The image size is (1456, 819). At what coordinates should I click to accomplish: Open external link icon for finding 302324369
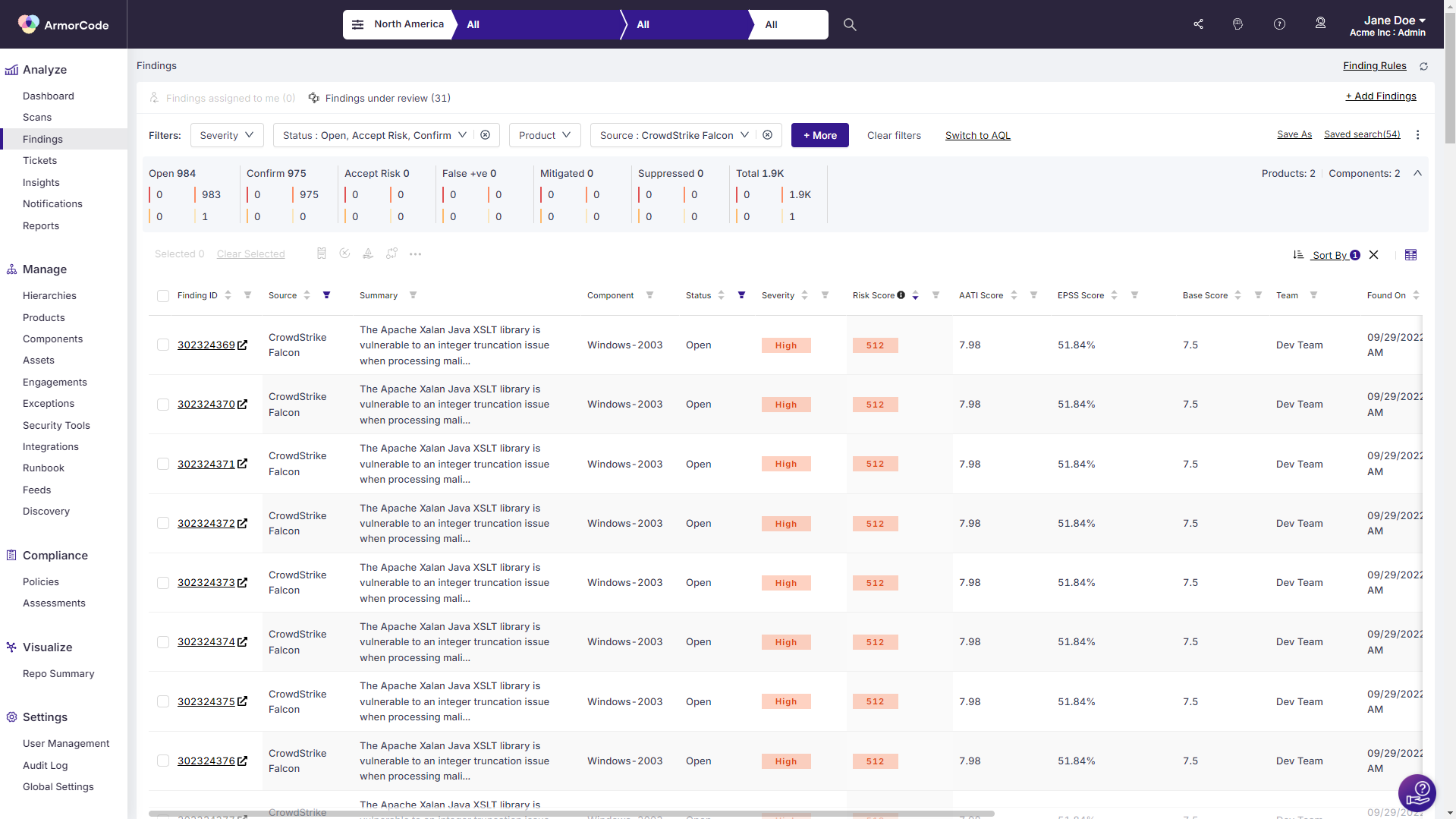243,345
